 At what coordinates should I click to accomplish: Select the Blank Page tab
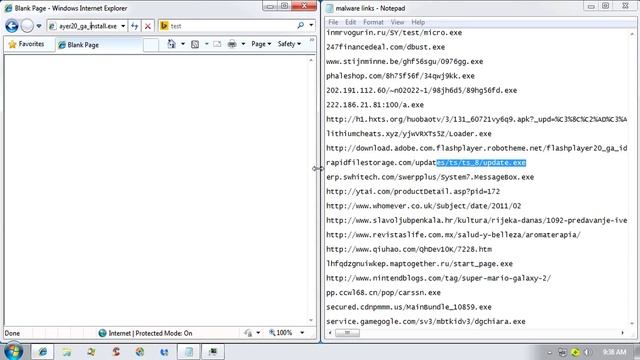click(98, 45)
